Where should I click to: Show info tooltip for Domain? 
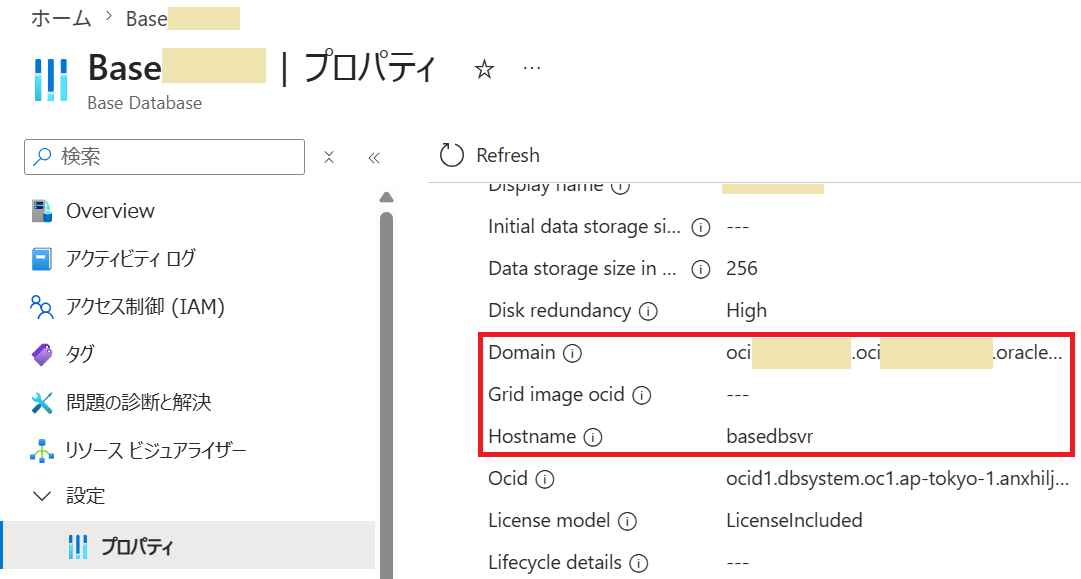pyautogui.click(x=572, y=354)
